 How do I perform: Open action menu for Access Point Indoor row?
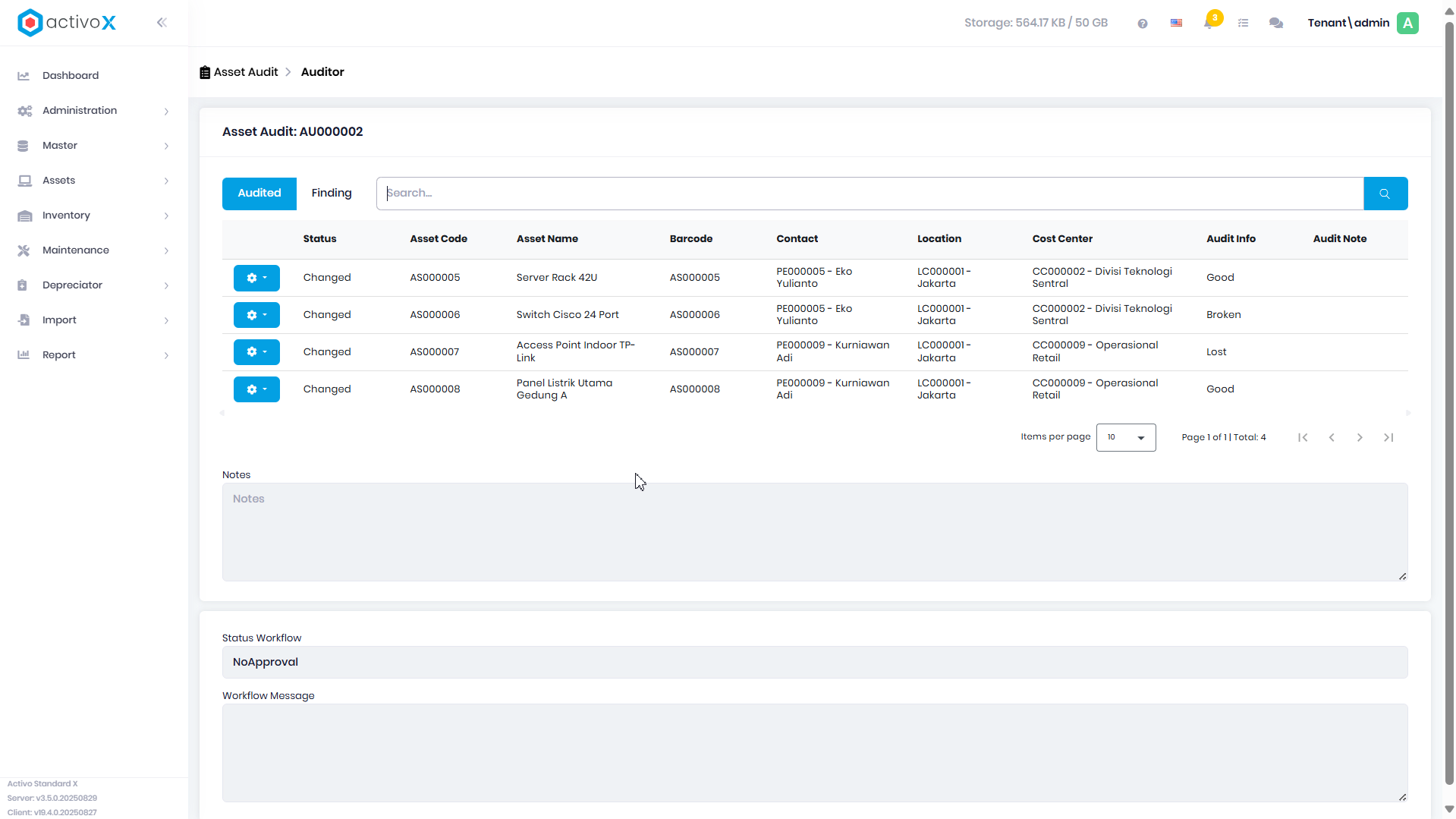256,352
